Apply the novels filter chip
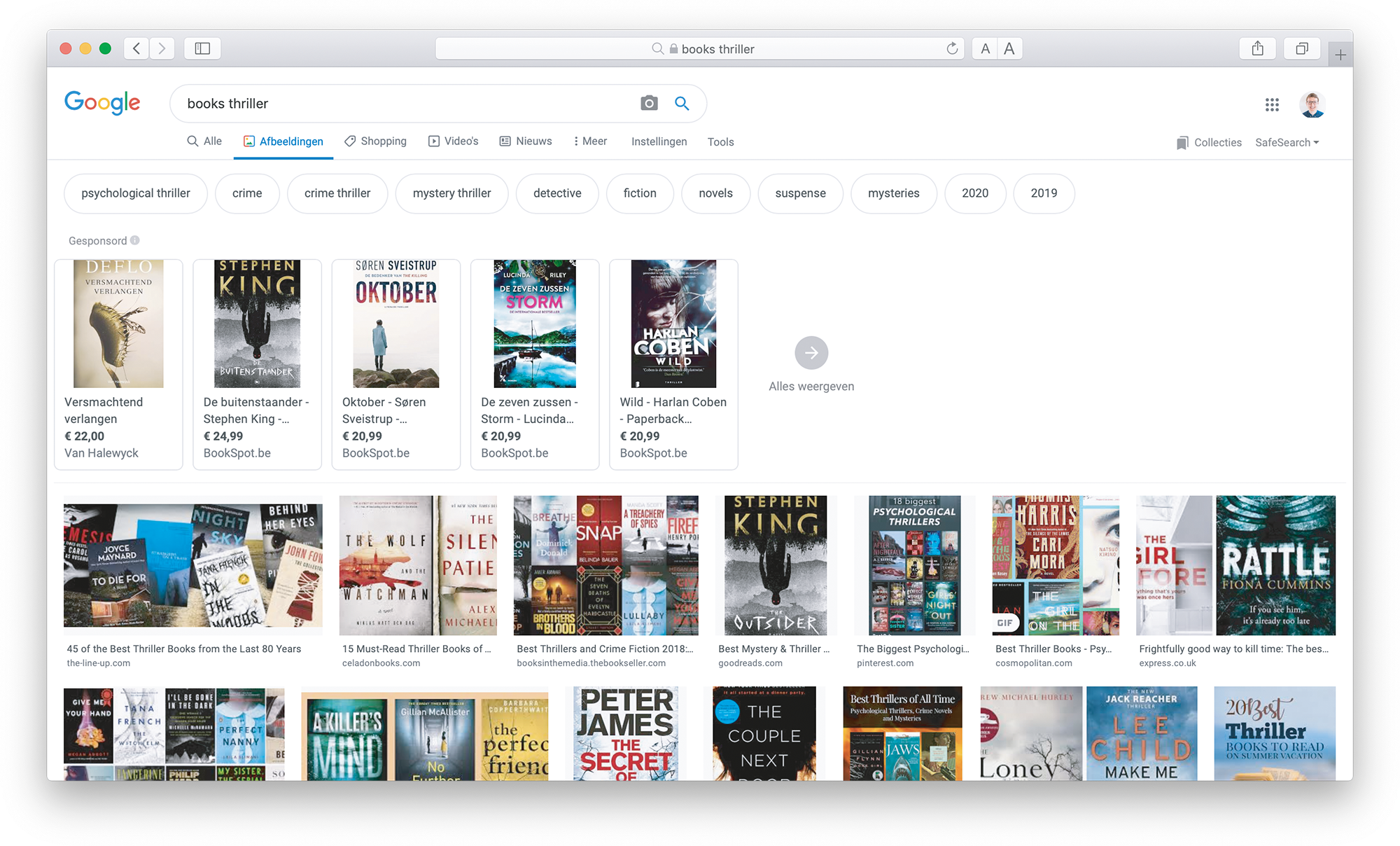The image size is (1400, 846). pyautogui.click(x=715, y=193)
